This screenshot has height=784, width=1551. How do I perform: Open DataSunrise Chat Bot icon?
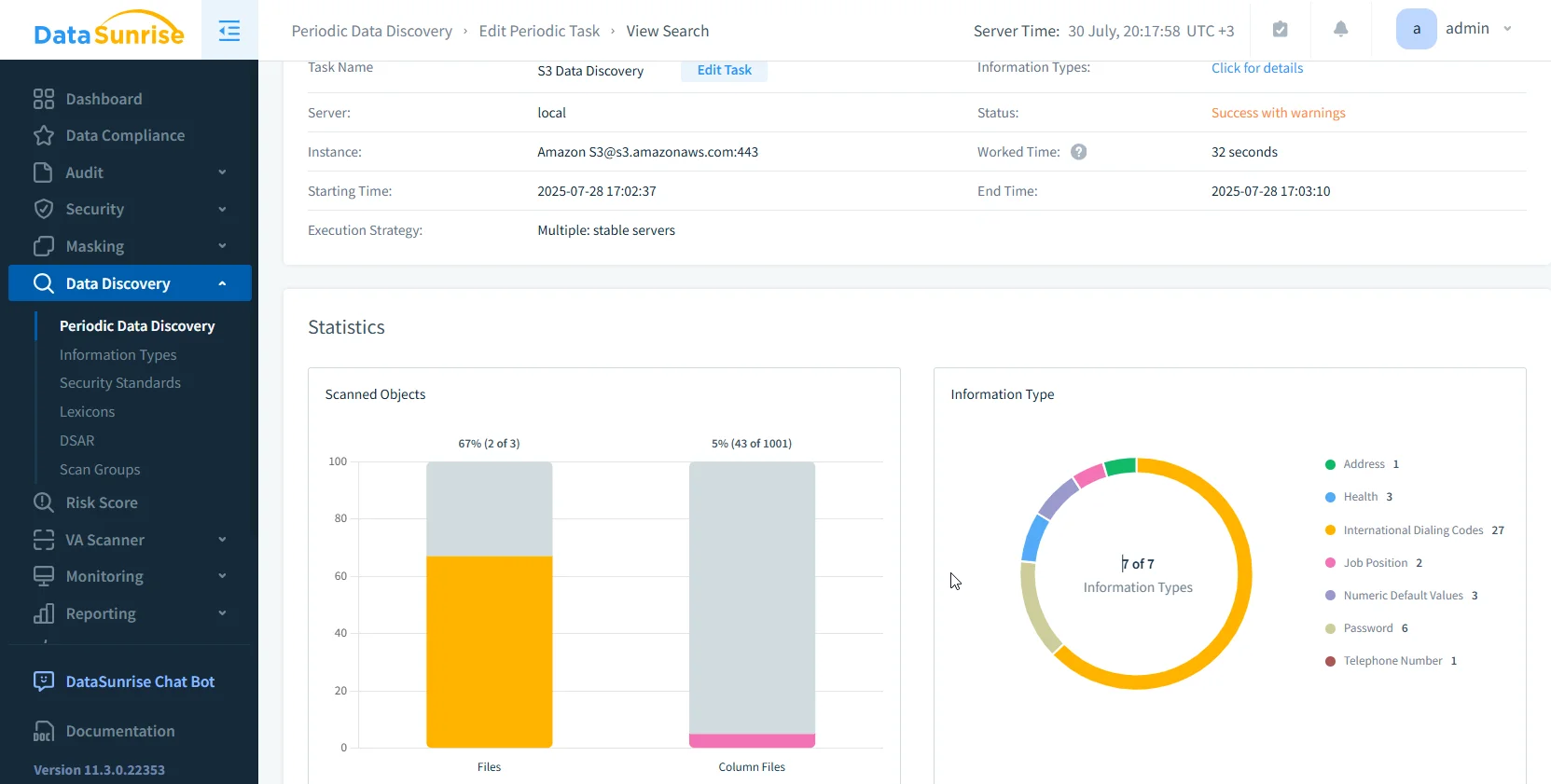pos(44,681)
